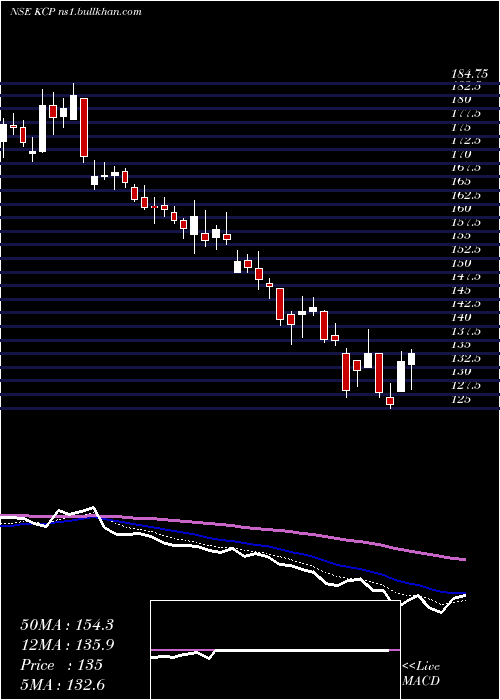The image size is (500, 700).
Task: Click the 165 price axis label
Action: point(460,182)
